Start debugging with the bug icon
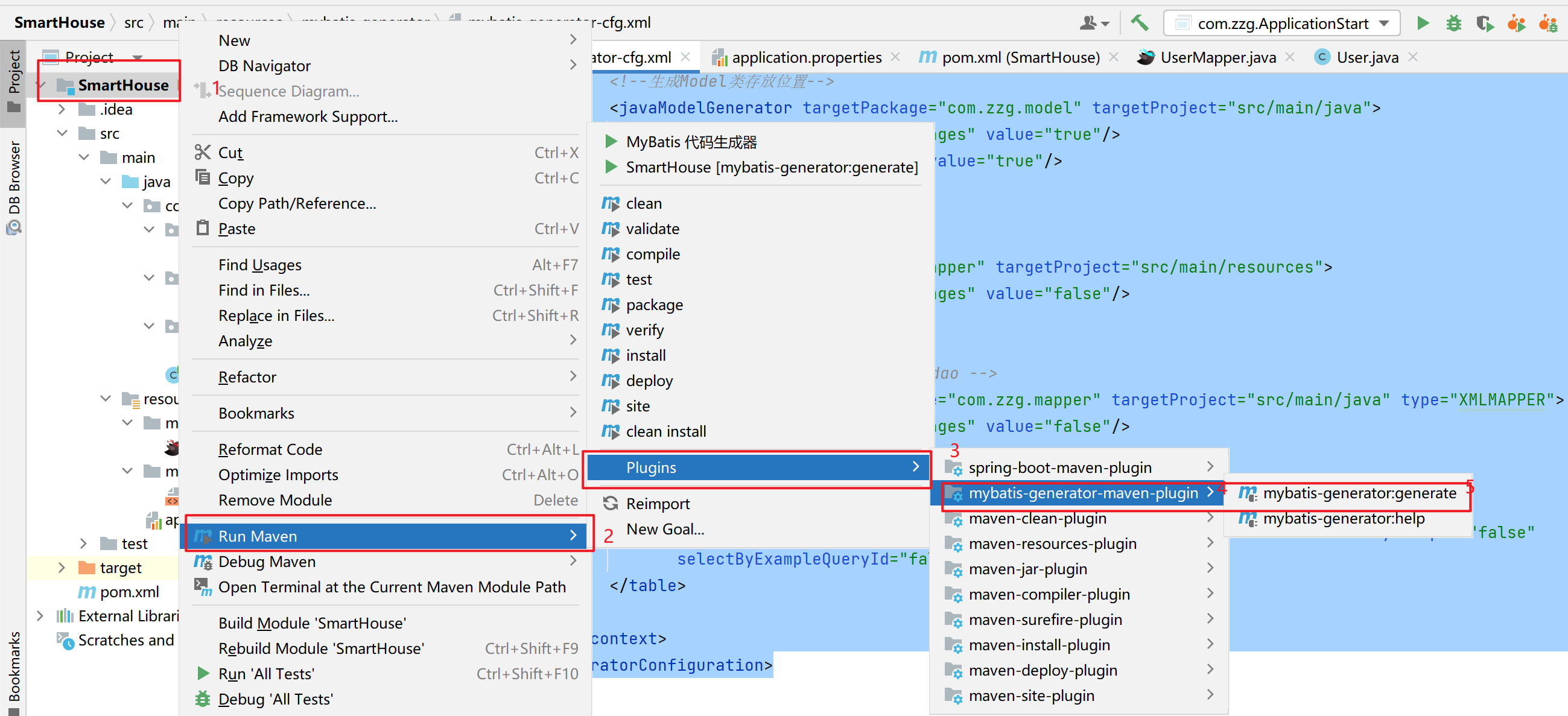Image resolution: width=1568 pixels, height=716 pixels. tap(1453, 22)
